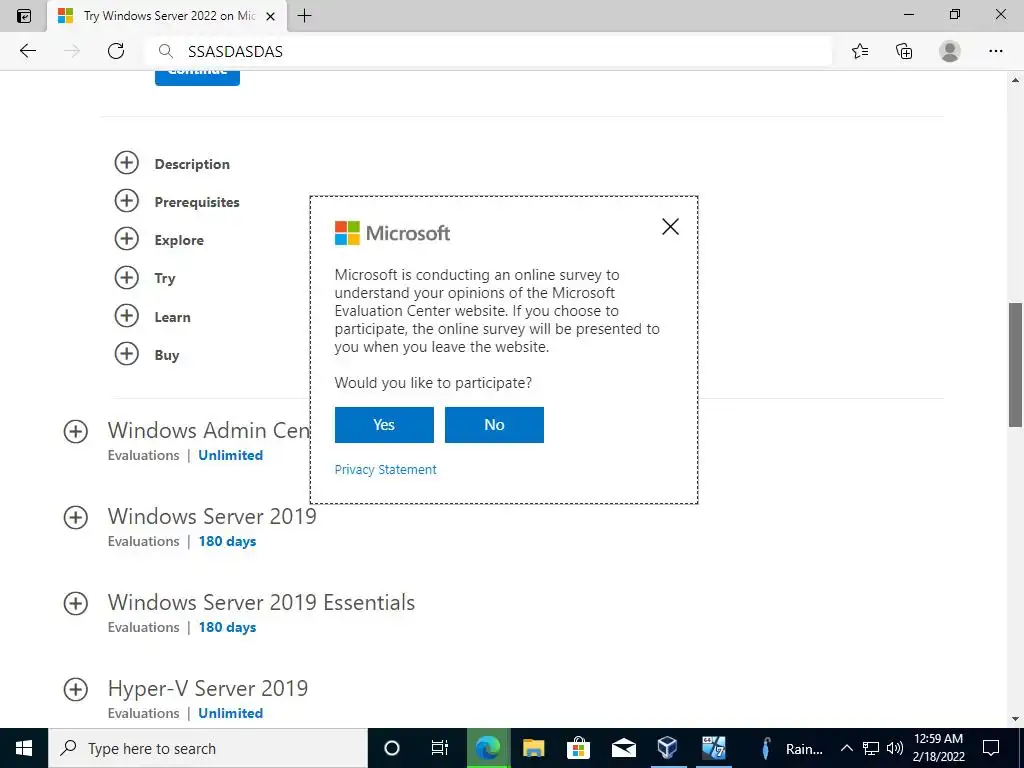Viewport: 1024px width, 768px height.
Task: Click the browser back arrow
Action: 27,51
